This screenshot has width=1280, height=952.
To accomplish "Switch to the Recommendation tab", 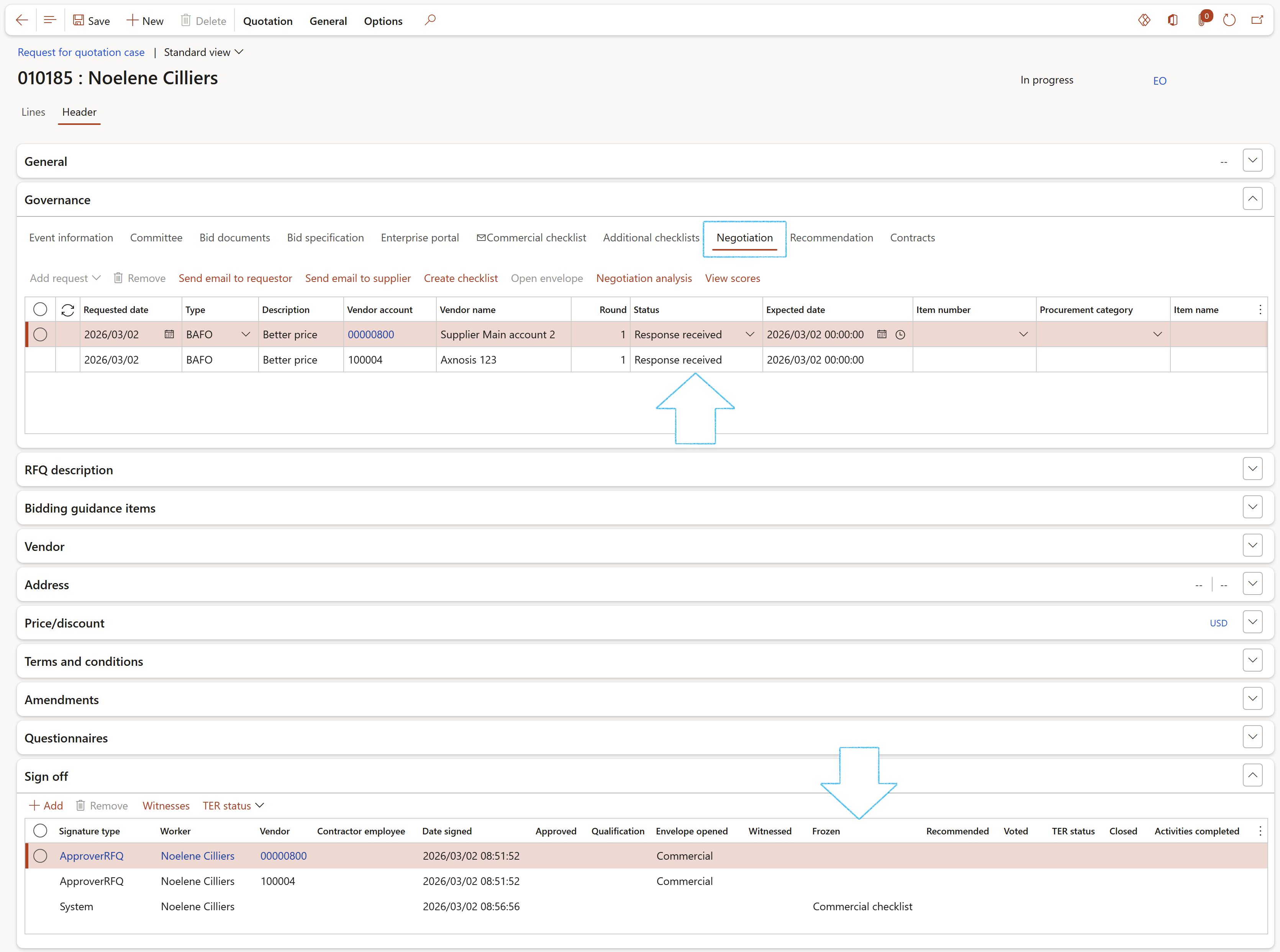I will [x=831, y=238].
